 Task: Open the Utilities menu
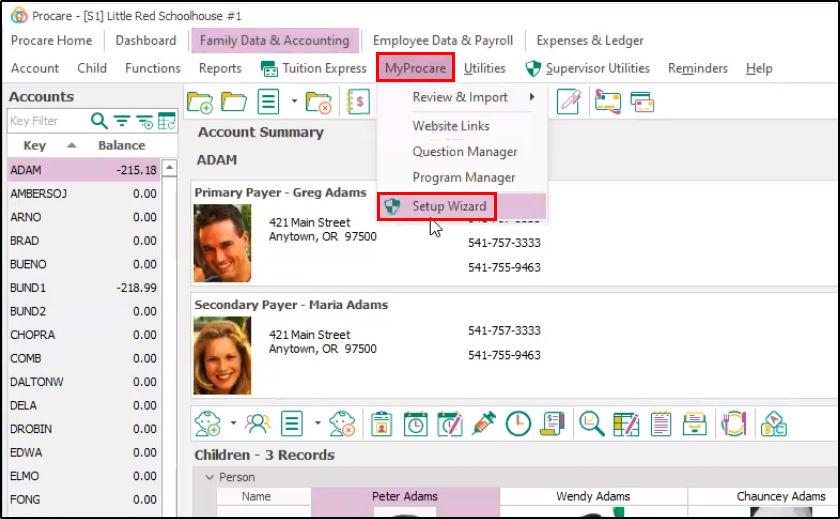tap(484, 69)
